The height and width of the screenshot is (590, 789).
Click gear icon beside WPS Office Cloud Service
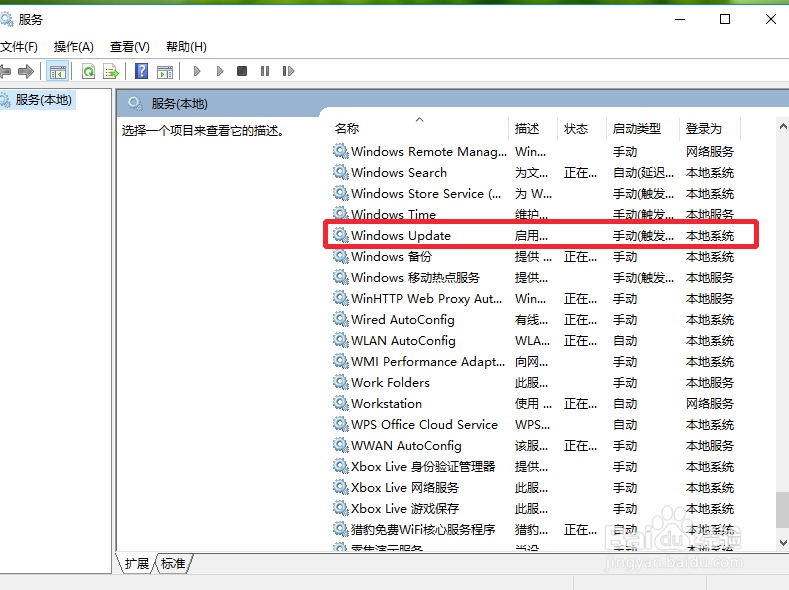click(341, 424)
